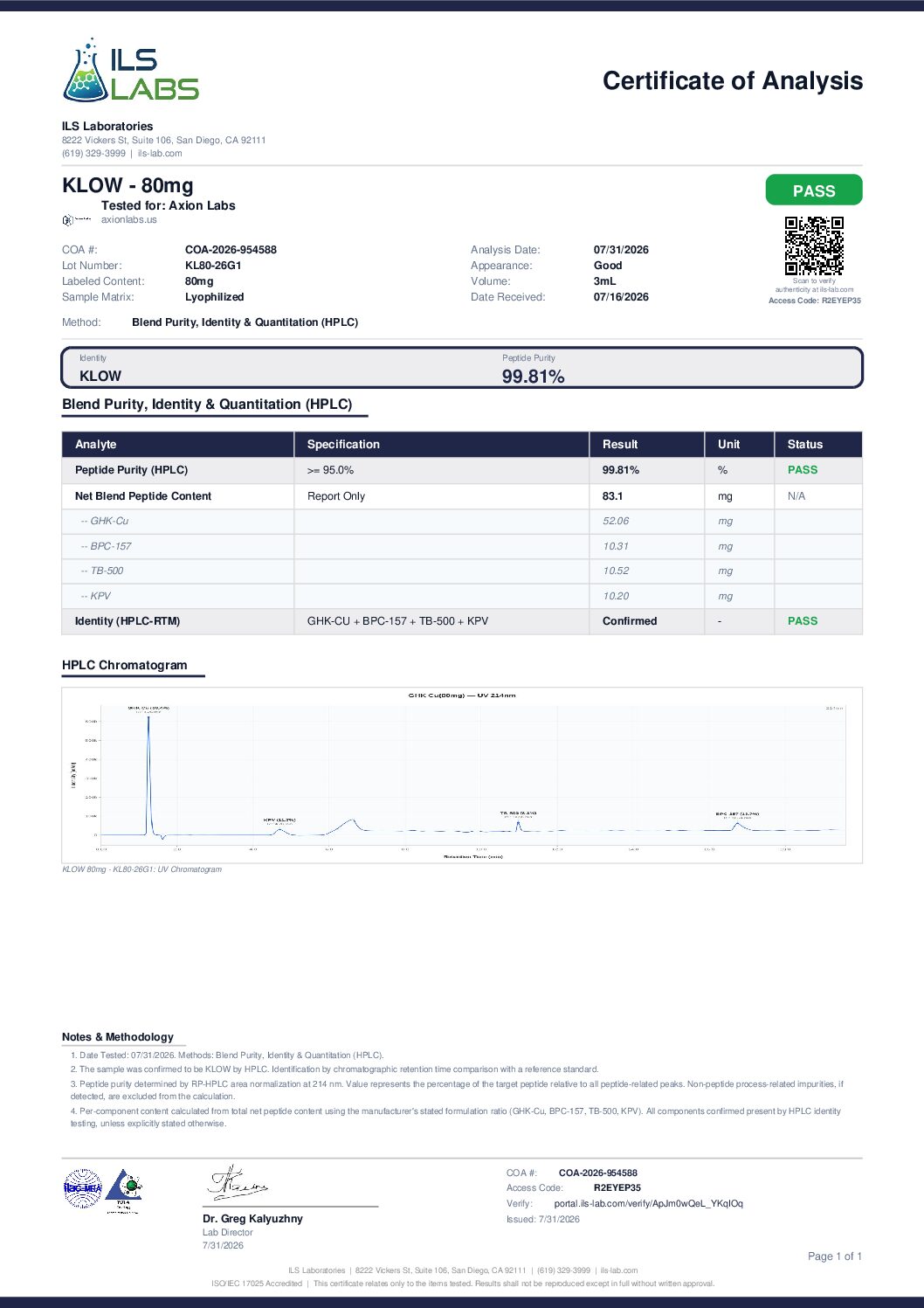Click the GHK-Cu peak label in chromatogram
This screenshot has height=1308, width=924.
point(148,709)
